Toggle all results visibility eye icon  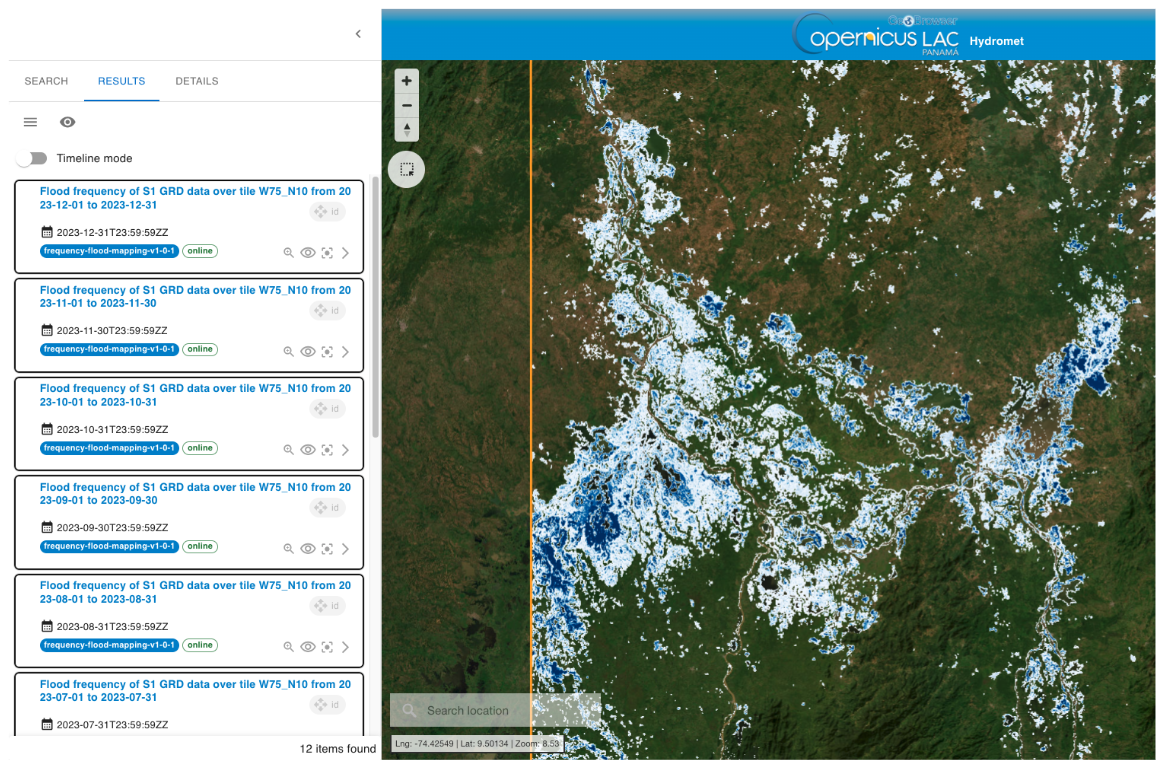[x=68, y=122]
